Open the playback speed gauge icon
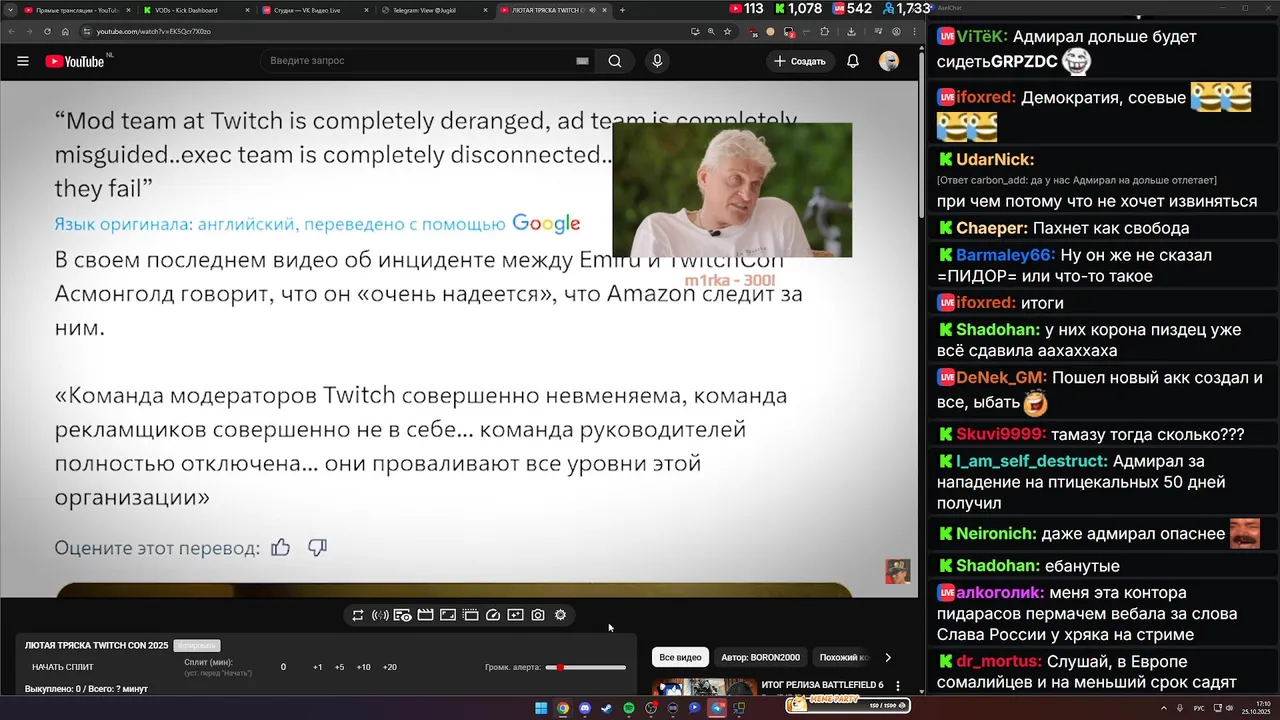1280x720 pixels. click(x=493, y=615)
